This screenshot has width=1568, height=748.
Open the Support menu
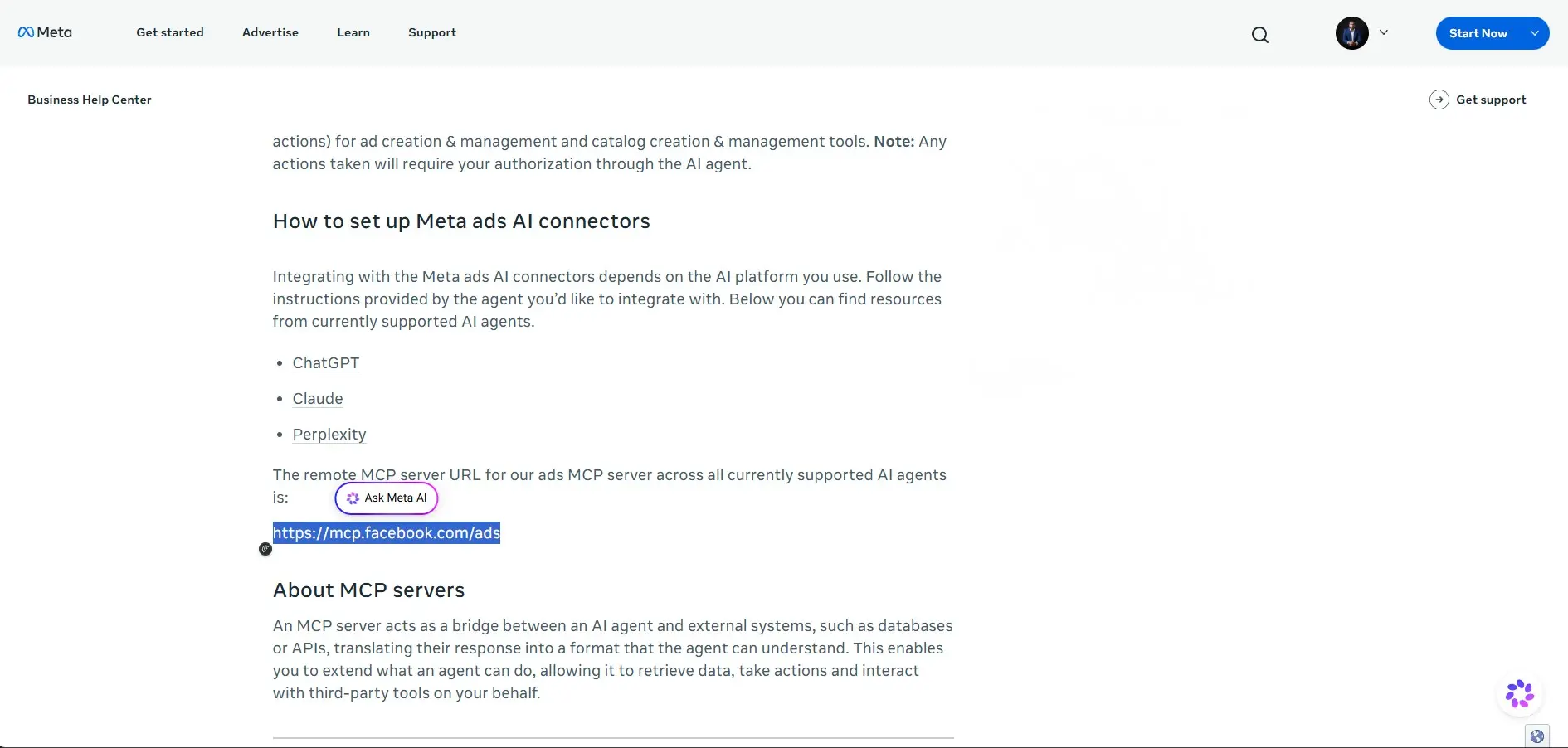[x=432, y=32]
